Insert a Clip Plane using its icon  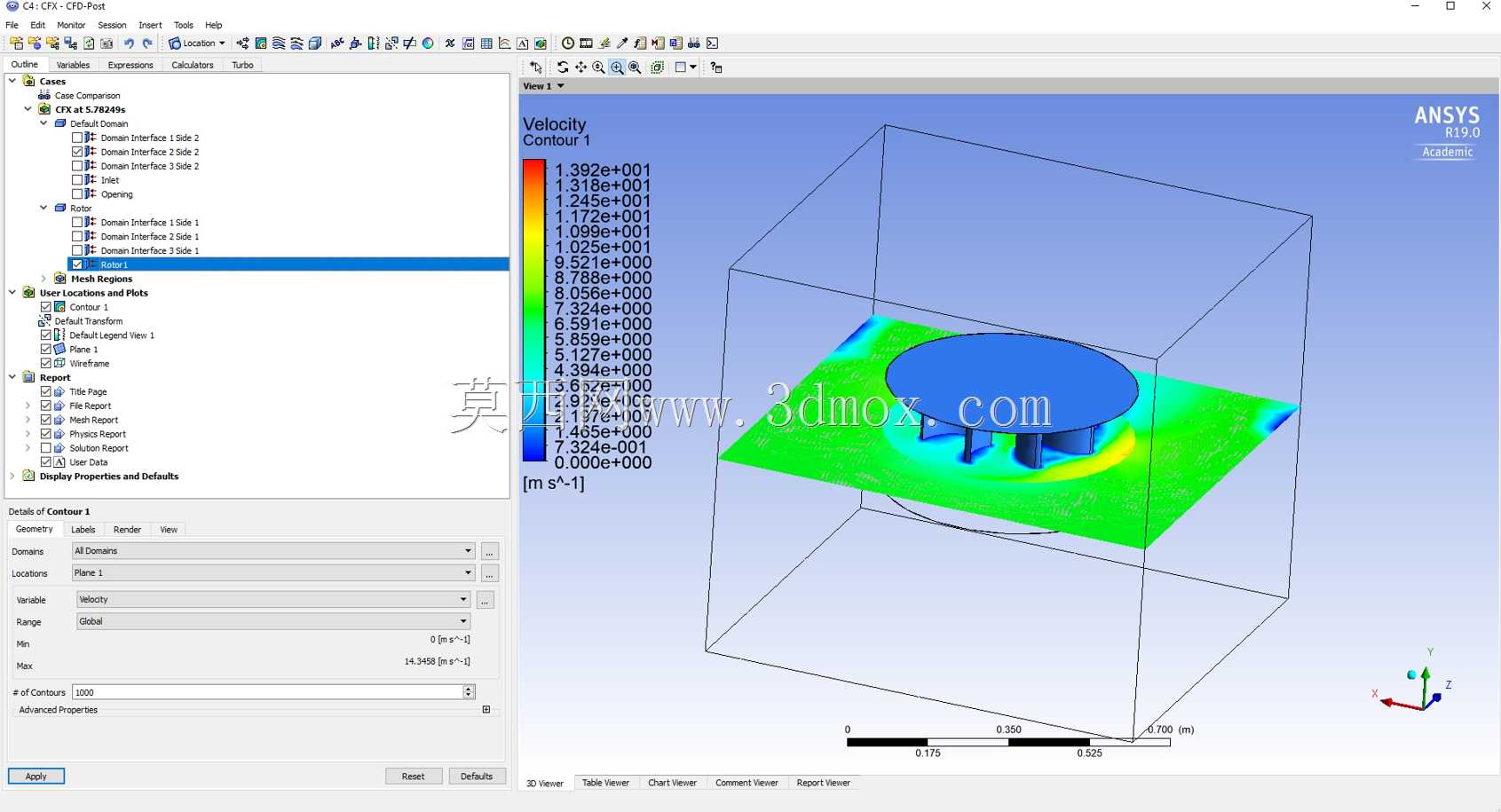(409, 43)
